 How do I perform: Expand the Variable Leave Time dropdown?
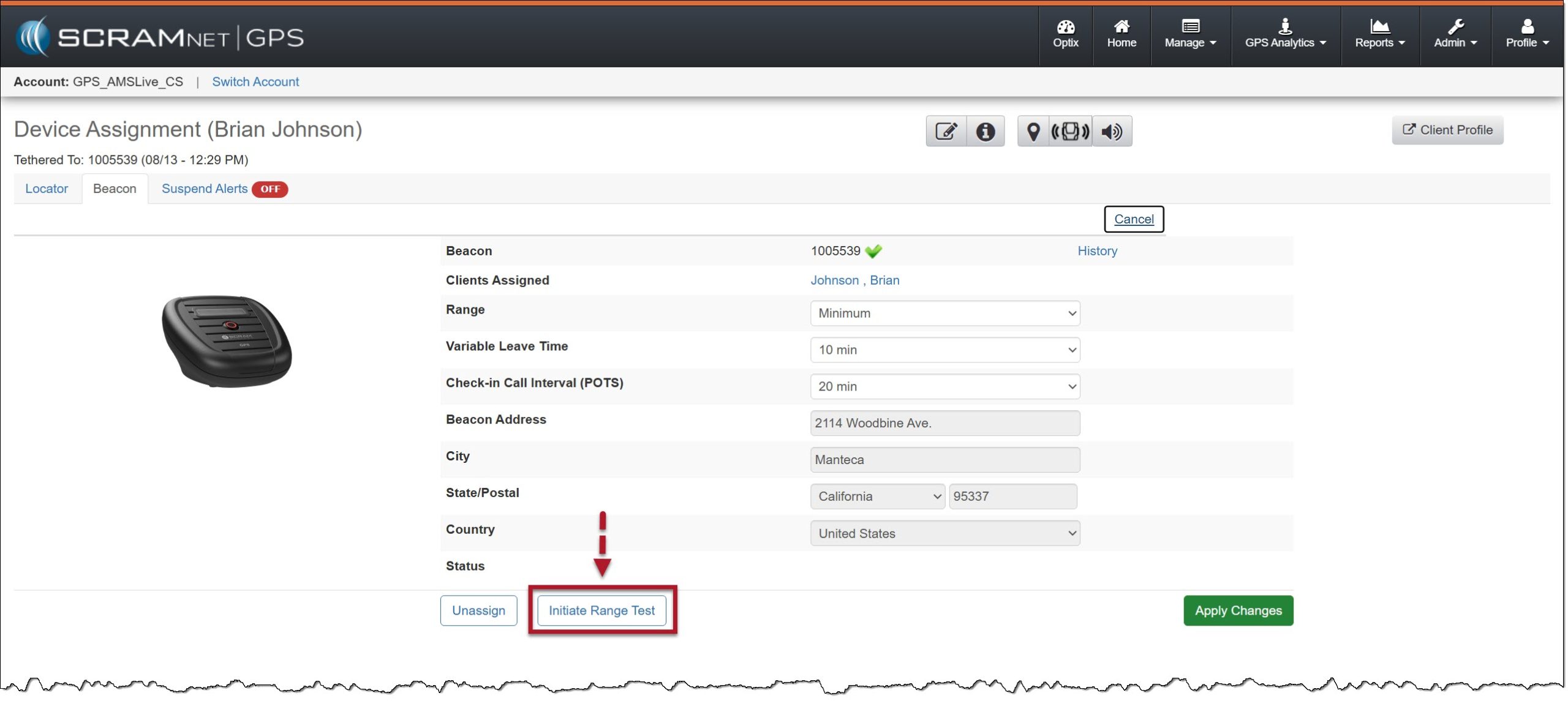(x=944, y=350)
